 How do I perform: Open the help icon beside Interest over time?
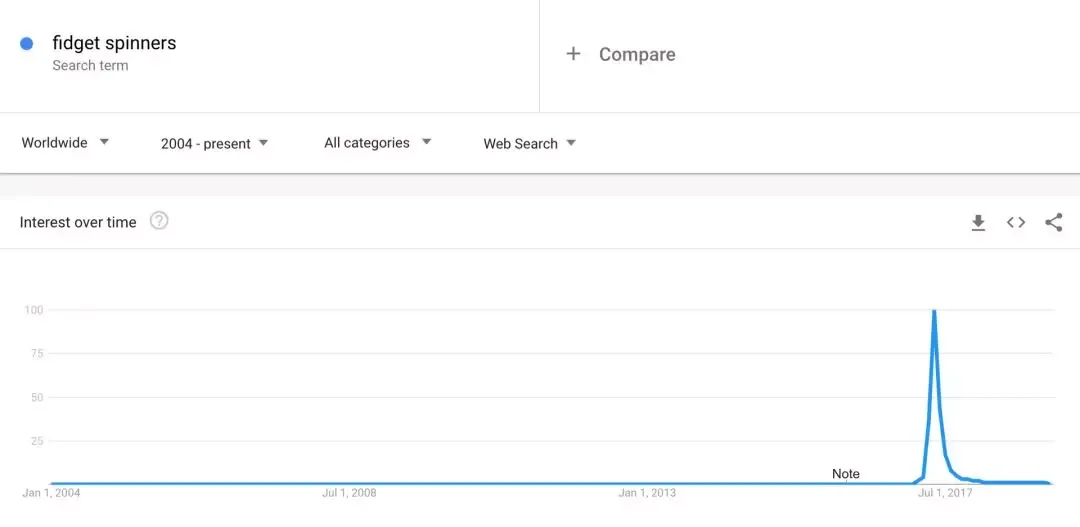159,221
